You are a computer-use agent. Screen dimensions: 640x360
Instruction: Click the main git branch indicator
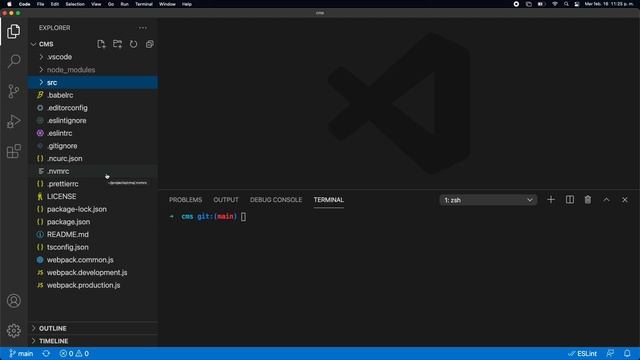pos(21,353)
